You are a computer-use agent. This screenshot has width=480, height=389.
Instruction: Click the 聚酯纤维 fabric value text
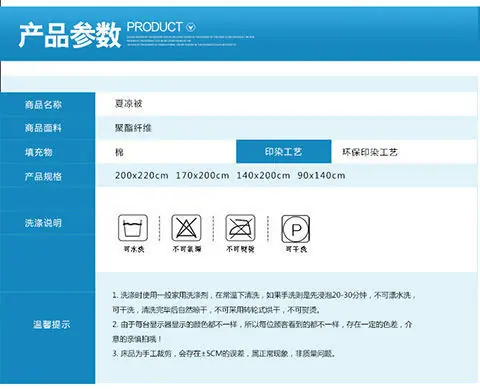[x=133, y=128]
